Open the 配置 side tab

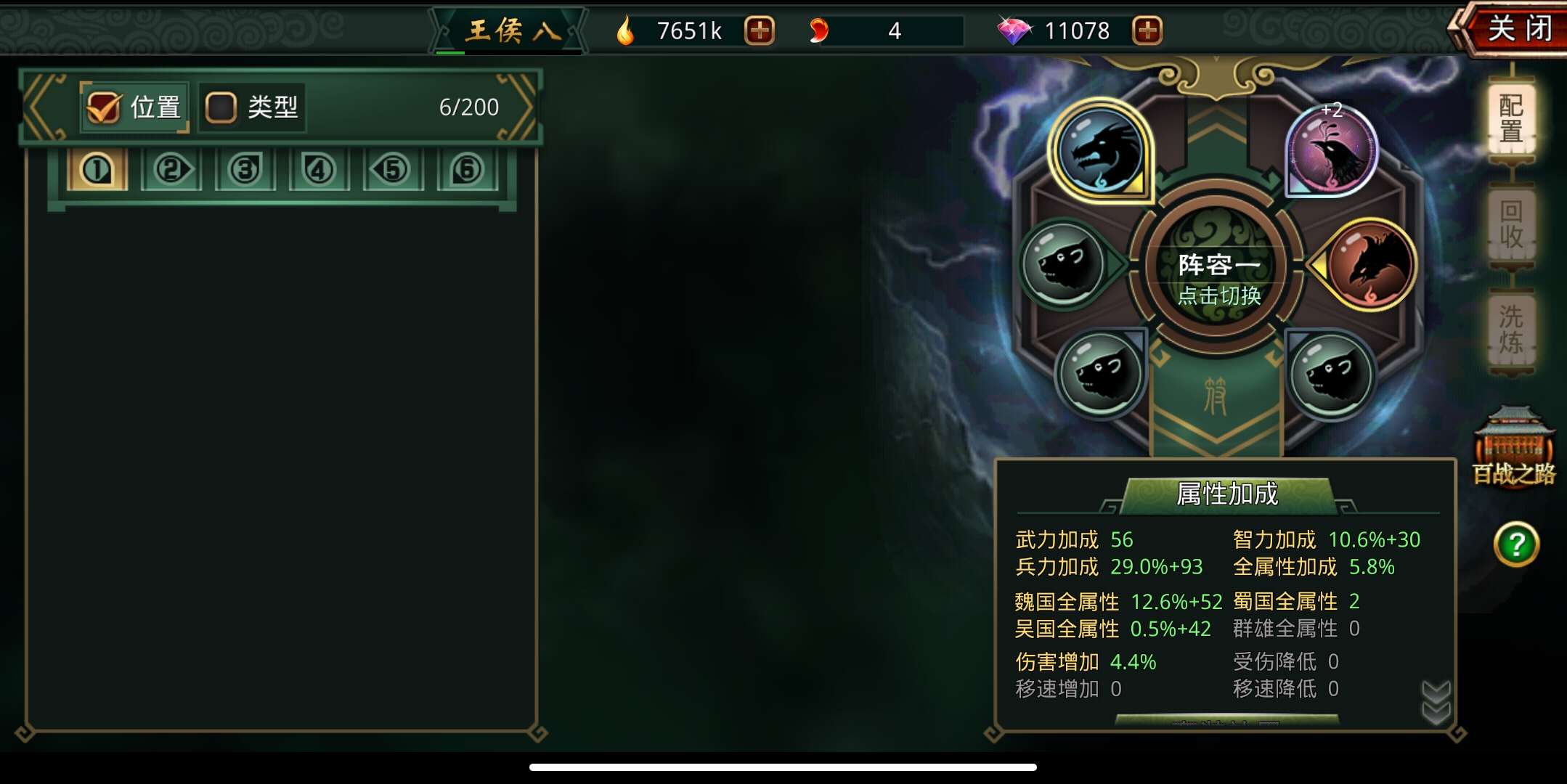(1511, 118)
